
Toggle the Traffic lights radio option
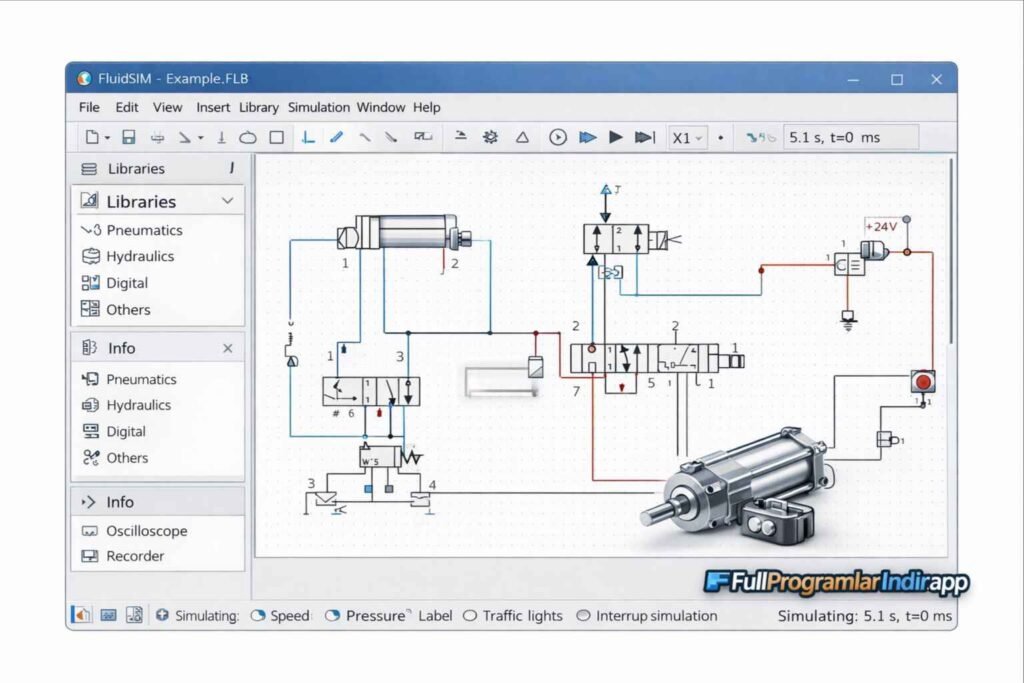(470, 616)
